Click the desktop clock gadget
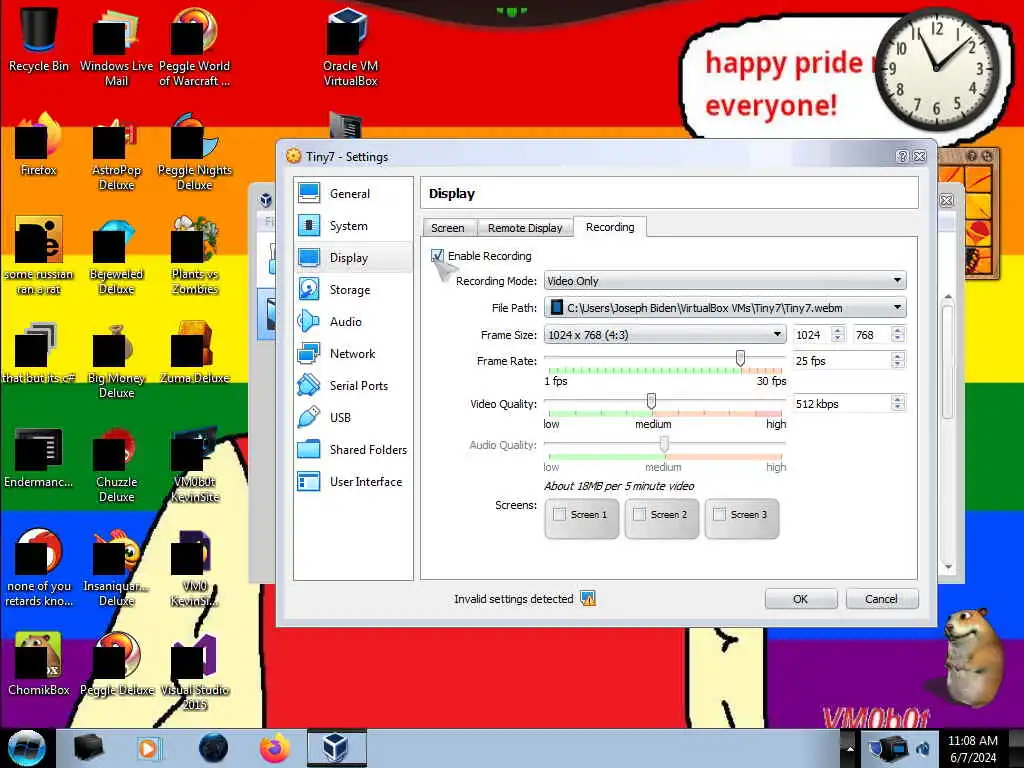Viewport: 1024px width, 768px height. (x=936, y=68)
